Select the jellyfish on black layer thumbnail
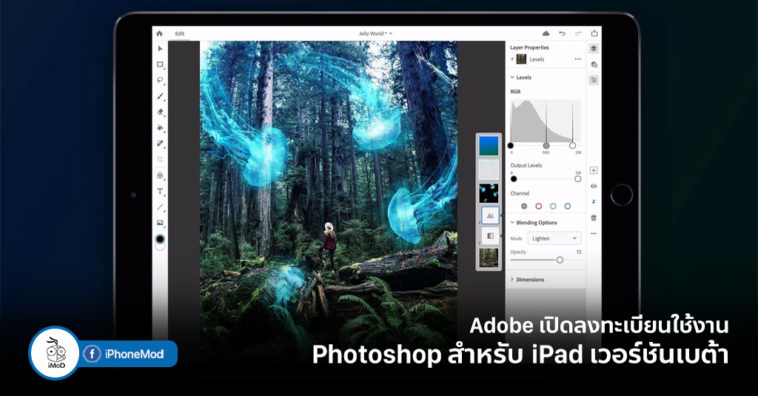Viewport: 758px width, 396px height. click(489, 193)
